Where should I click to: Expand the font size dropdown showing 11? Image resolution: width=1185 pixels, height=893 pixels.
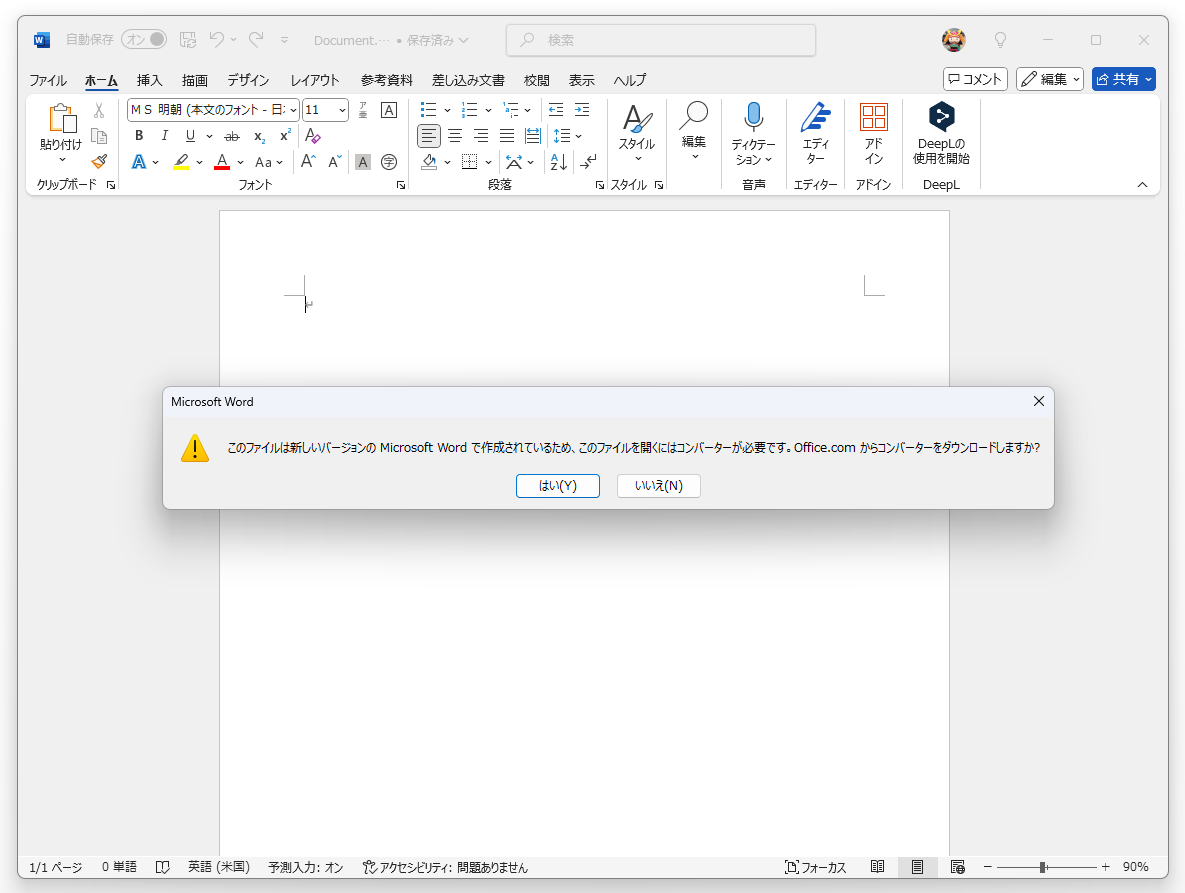(340, 109)
